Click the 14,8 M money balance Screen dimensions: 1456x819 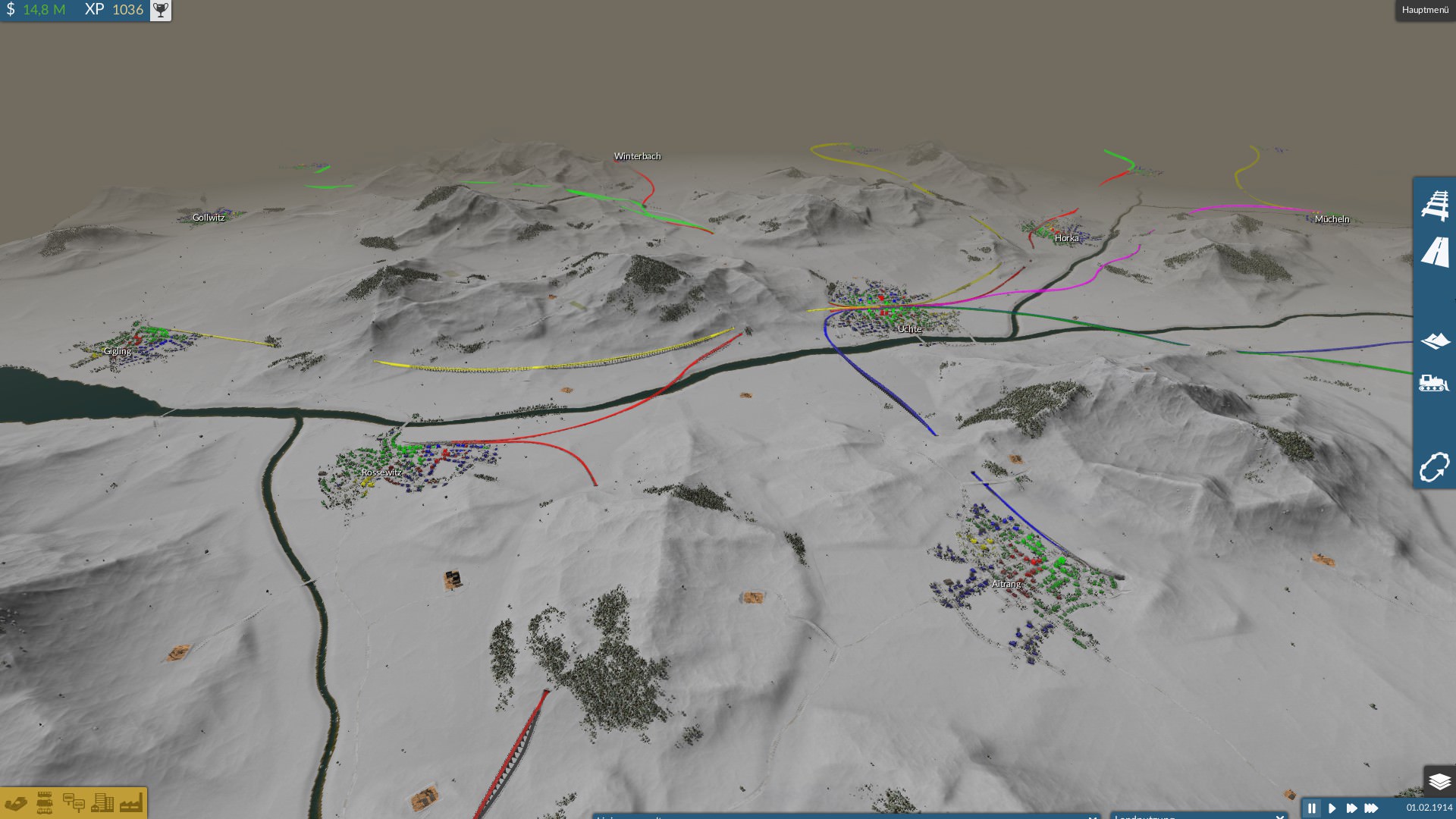pyautogui.click(x=44, y=10)
